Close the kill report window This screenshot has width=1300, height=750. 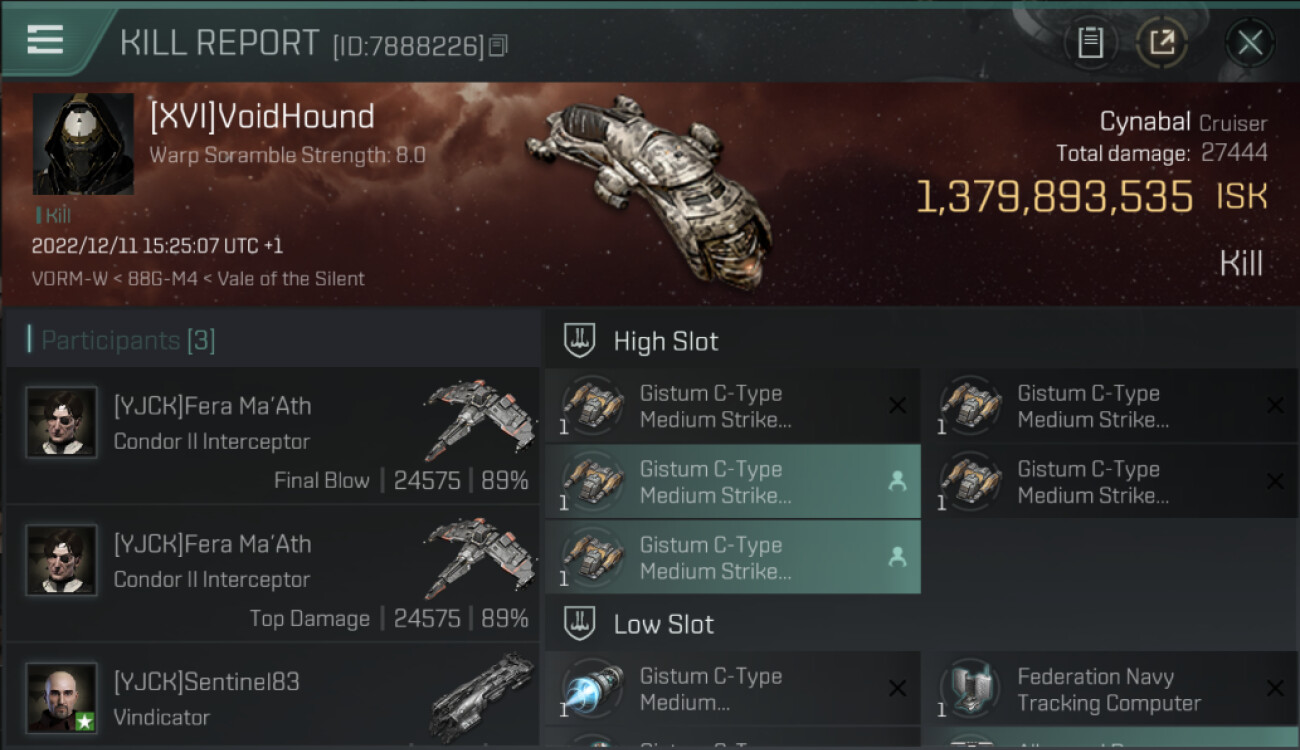[1250, 43]
